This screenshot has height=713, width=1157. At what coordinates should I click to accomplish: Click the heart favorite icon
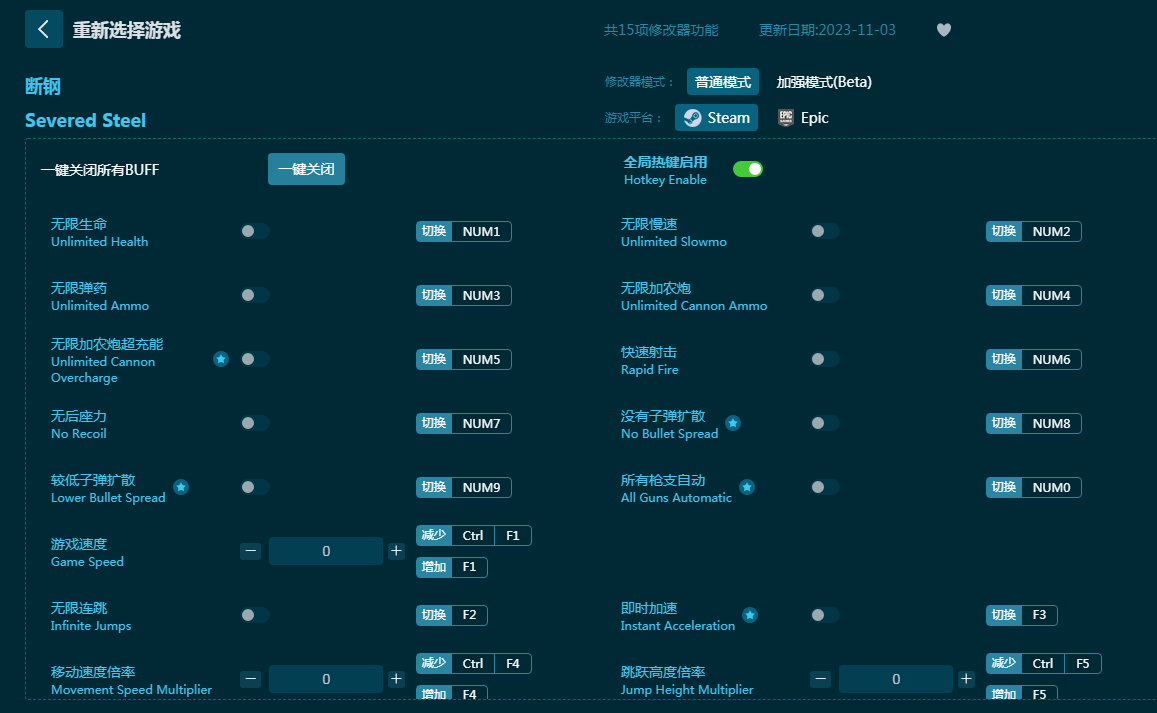pos(943,30)
